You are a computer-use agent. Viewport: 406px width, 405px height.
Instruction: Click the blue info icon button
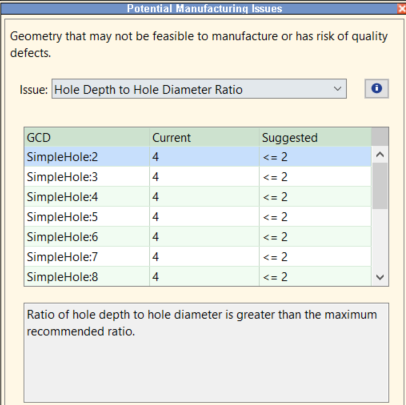(377, 89)
